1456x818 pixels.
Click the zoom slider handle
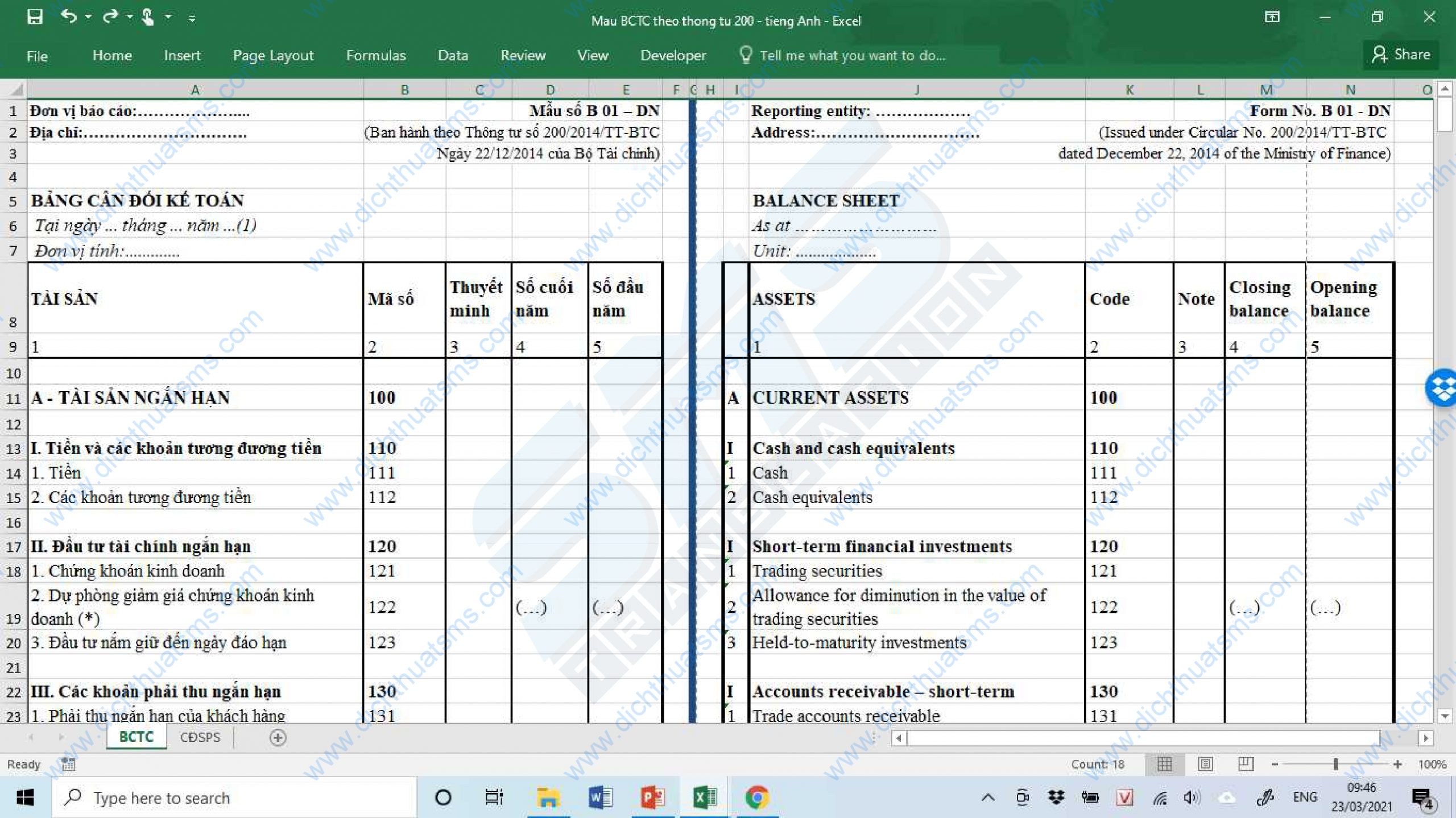[1335, 764]
